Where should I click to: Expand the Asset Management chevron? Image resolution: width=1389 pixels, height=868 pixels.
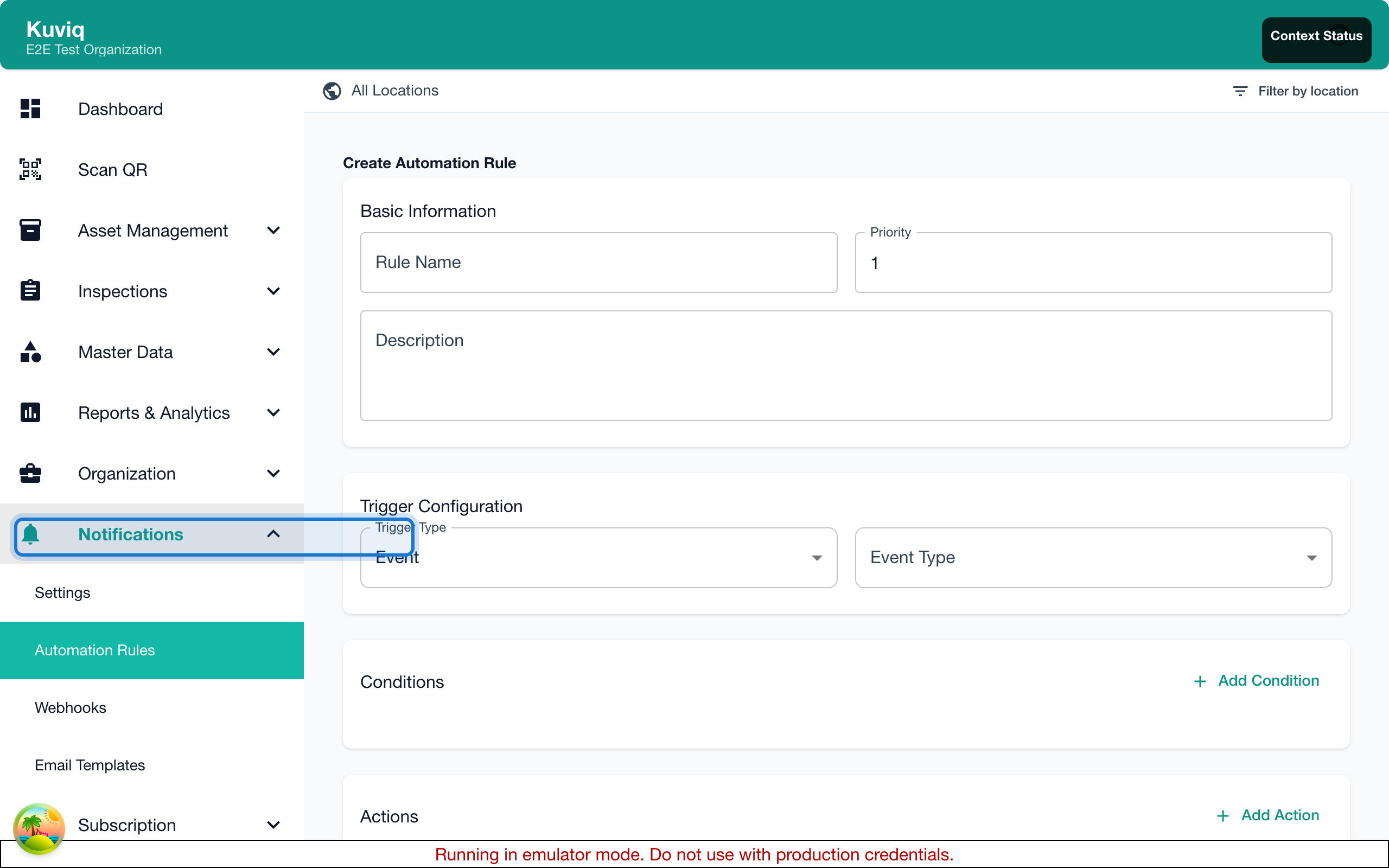[x=274, y=230]
